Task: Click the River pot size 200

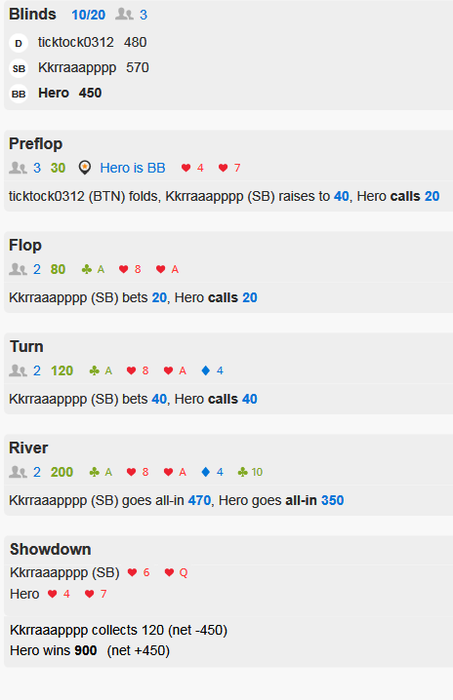Action: pos(62,472)
